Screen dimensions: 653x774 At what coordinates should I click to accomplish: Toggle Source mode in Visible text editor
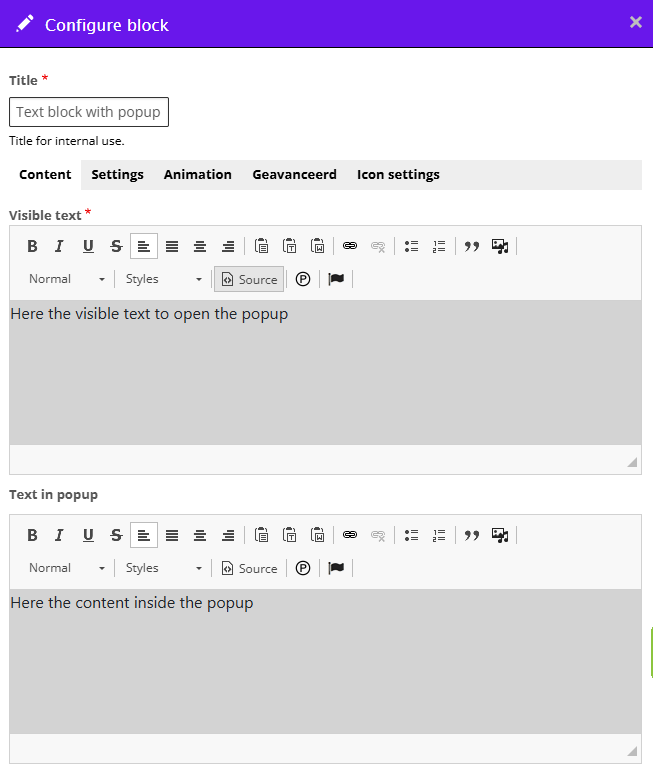pos(249,279)
